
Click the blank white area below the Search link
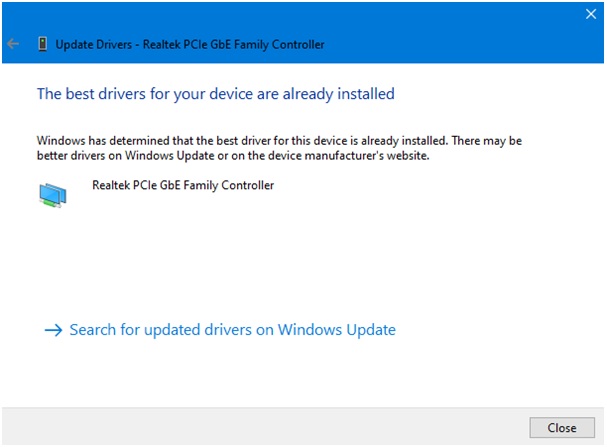[300, 375]
